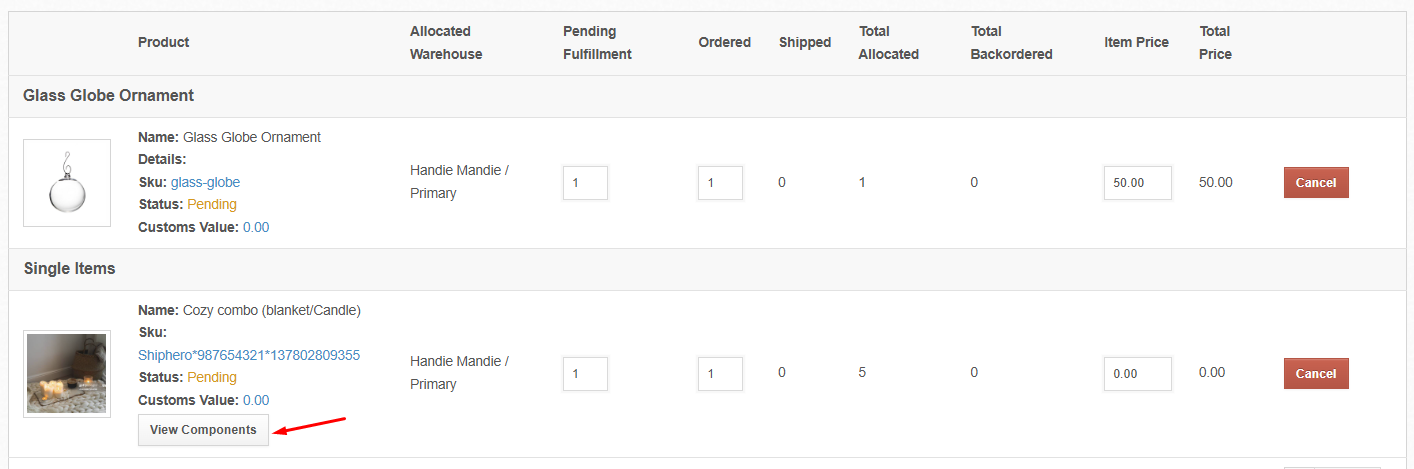Open the glass-globe SKU link
The image size is (1414, 469).
point(205,182)
